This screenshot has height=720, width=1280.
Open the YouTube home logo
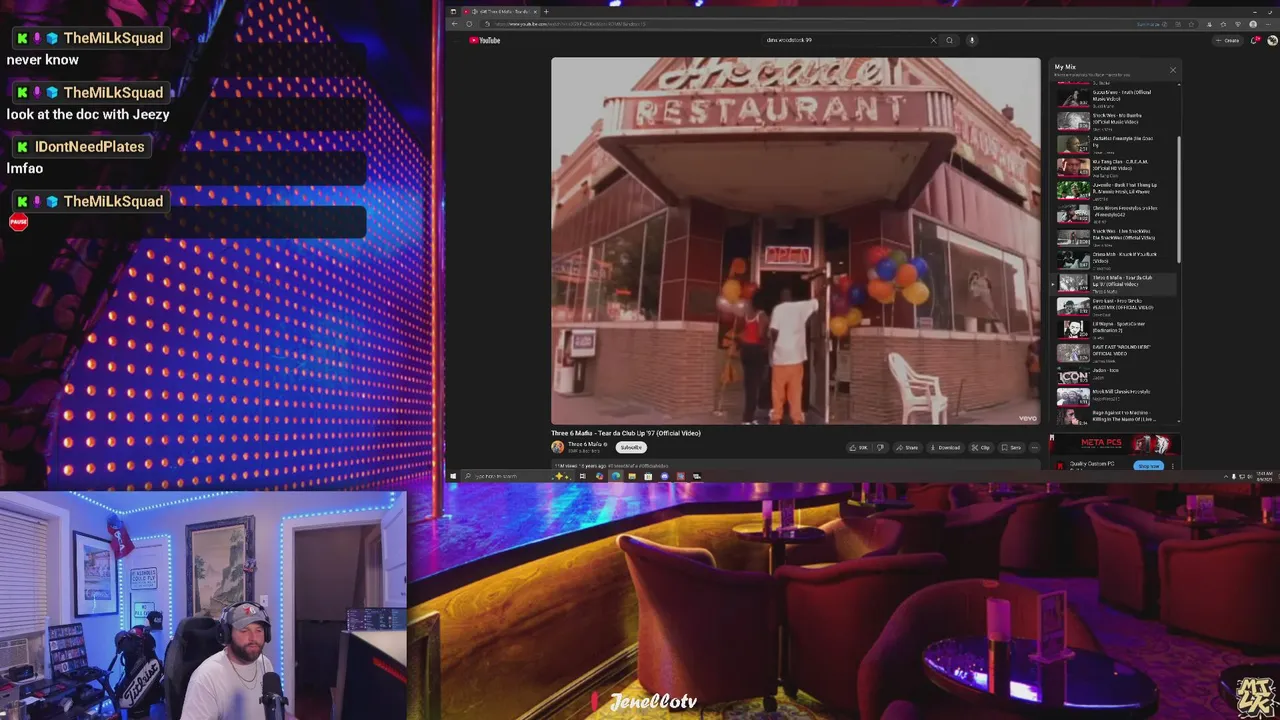pos(484,40)
